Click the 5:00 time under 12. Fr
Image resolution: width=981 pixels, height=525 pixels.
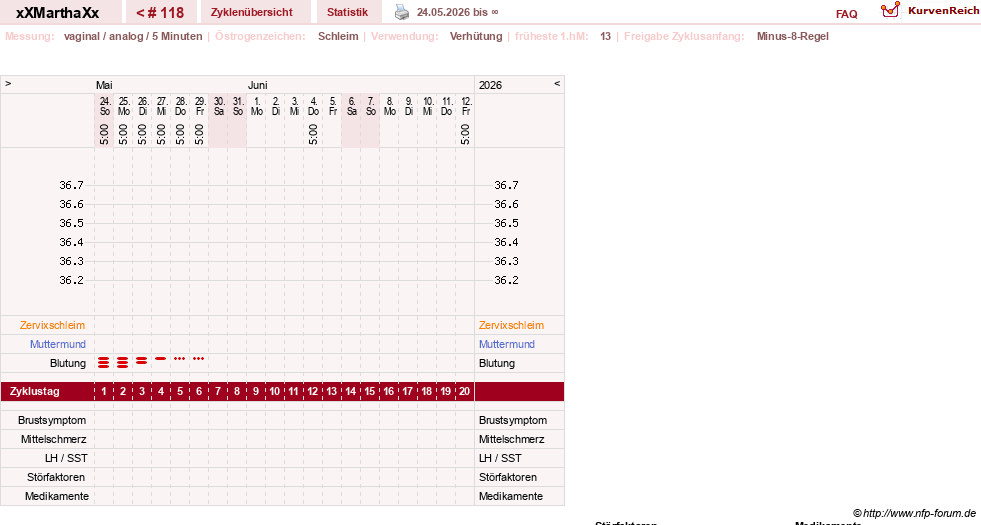coord(465,134)
